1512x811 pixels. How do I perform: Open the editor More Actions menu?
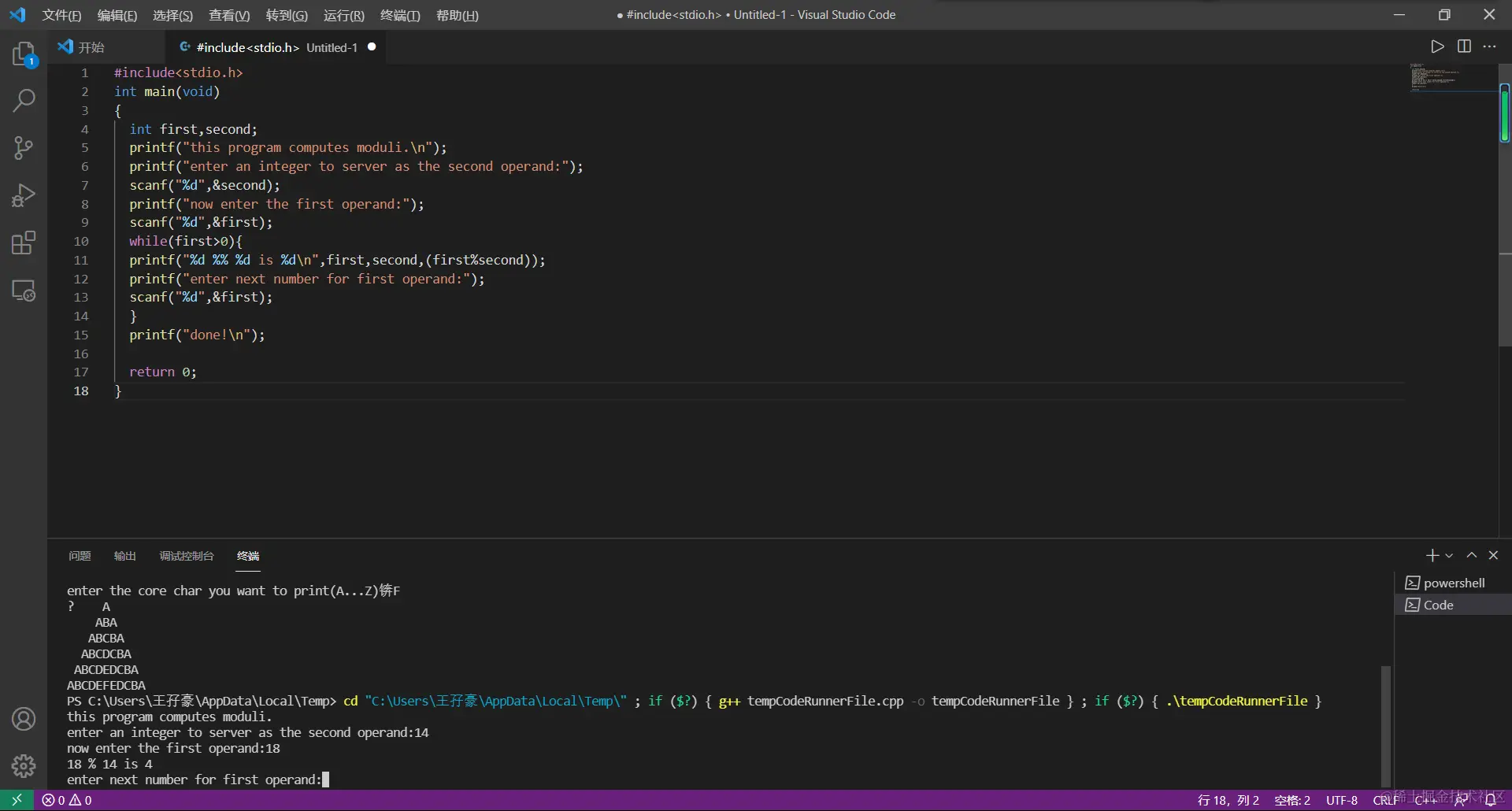pyautogui.click(x=1489, y=46)
